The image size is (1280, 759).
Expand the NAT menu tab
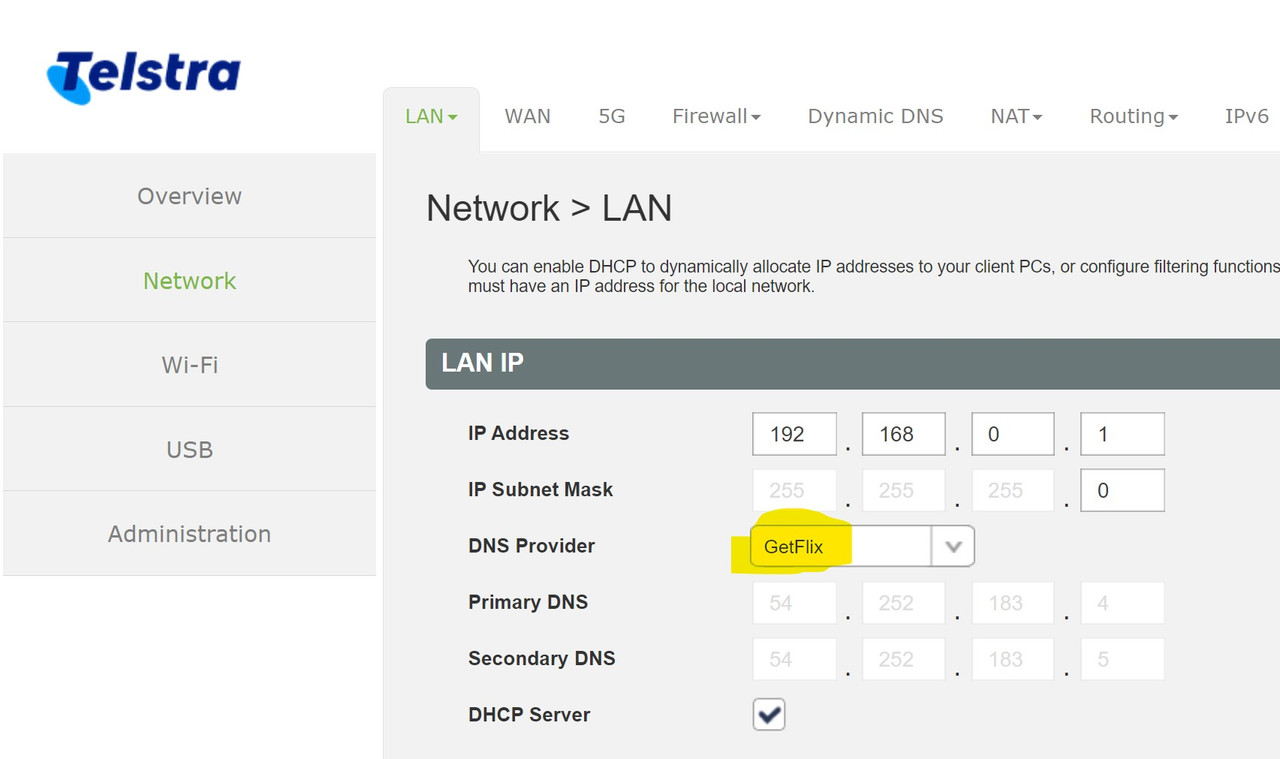coord(1016,116)
